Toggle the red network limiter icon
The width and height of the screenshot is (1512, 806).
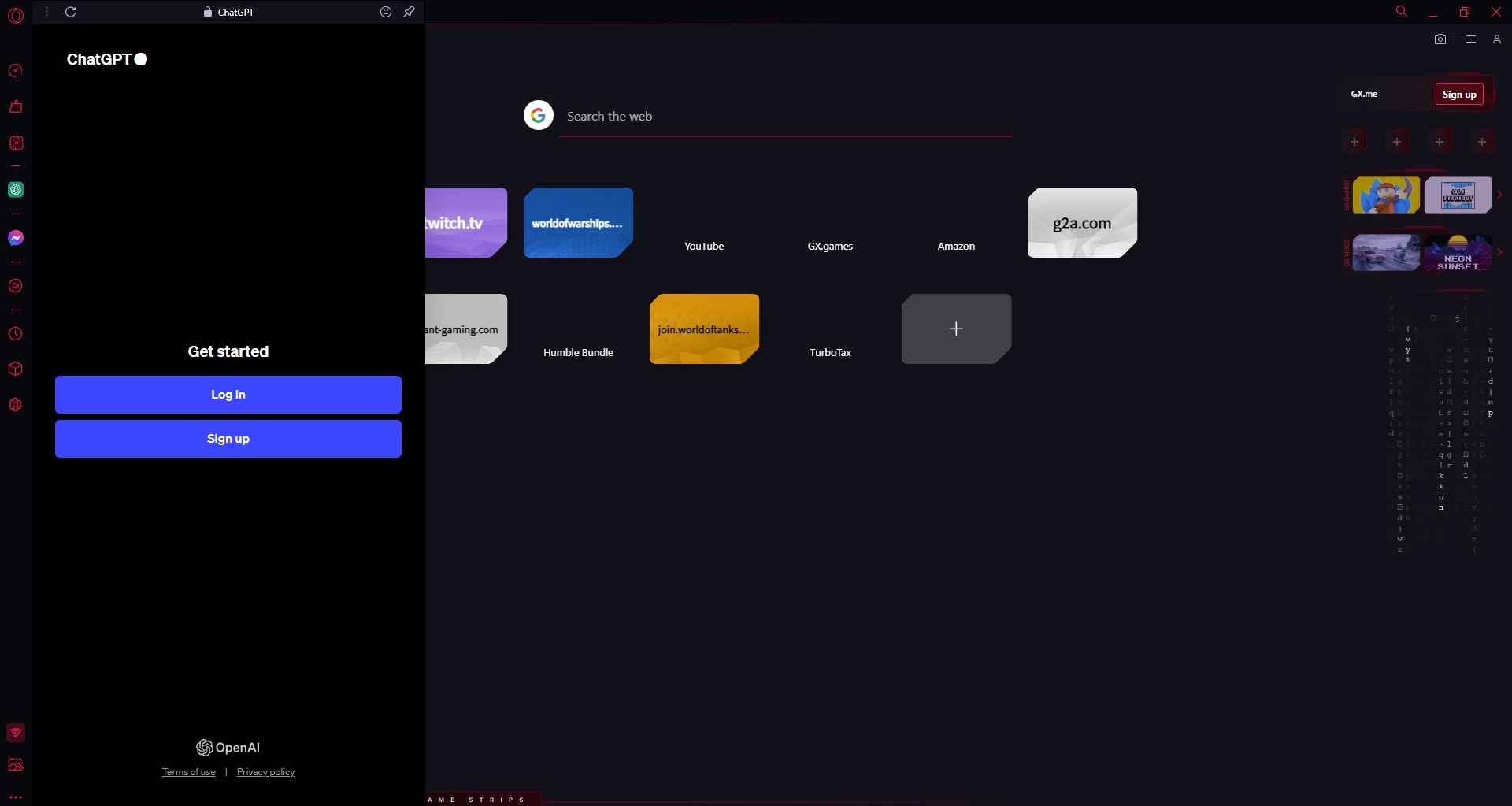15,733
